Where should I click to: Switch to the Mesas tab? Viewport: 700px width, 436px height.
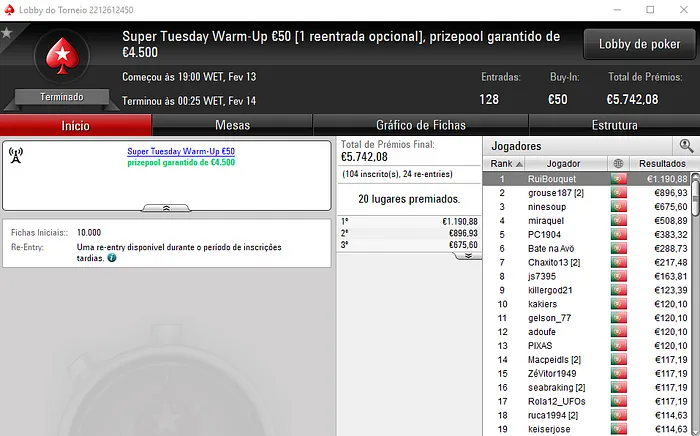232,125
